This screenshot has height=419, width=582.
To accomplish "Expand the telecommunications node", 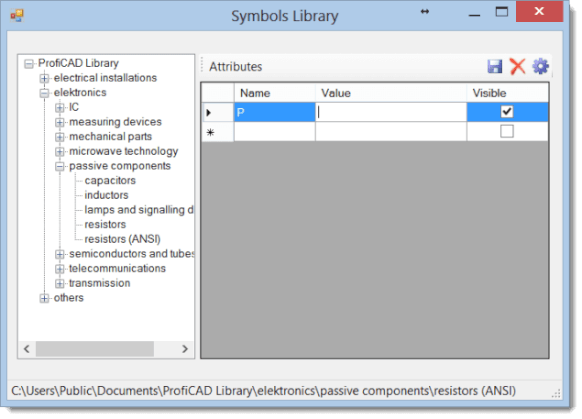I will click(x=59, y=269).
